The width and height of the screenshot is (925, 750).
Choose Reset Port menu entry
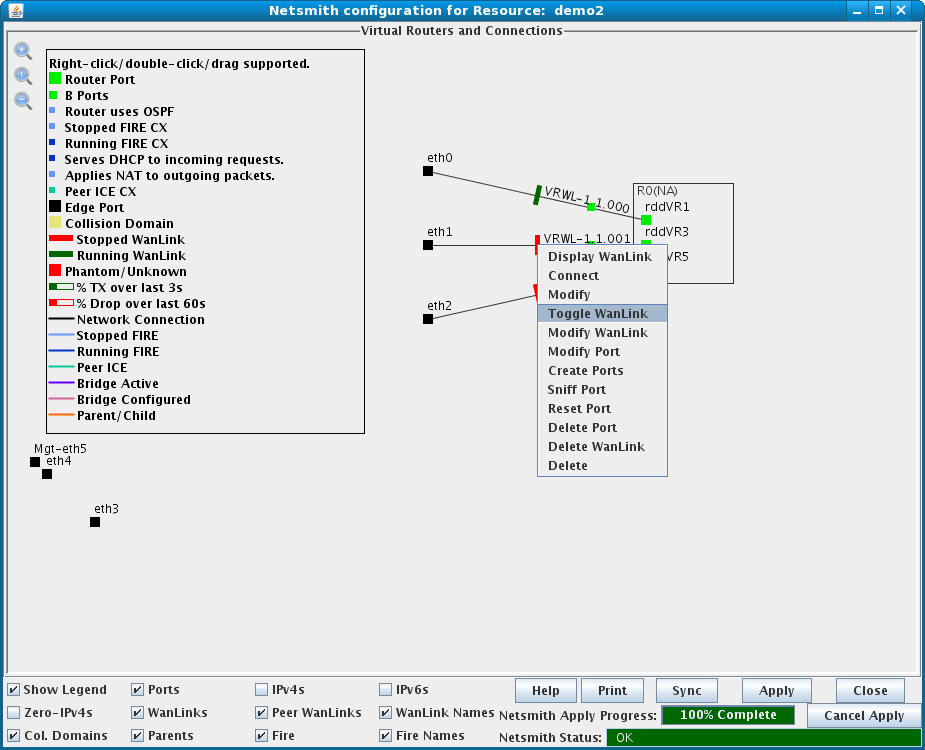click(x=602, y=408)
